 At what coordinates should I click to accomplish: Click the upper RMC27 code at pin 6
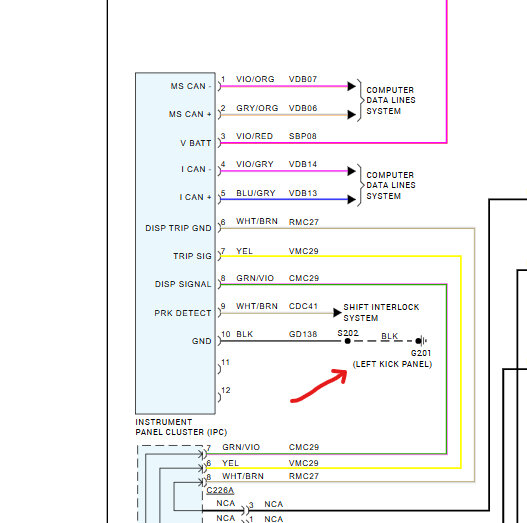[x=304, y=222]
